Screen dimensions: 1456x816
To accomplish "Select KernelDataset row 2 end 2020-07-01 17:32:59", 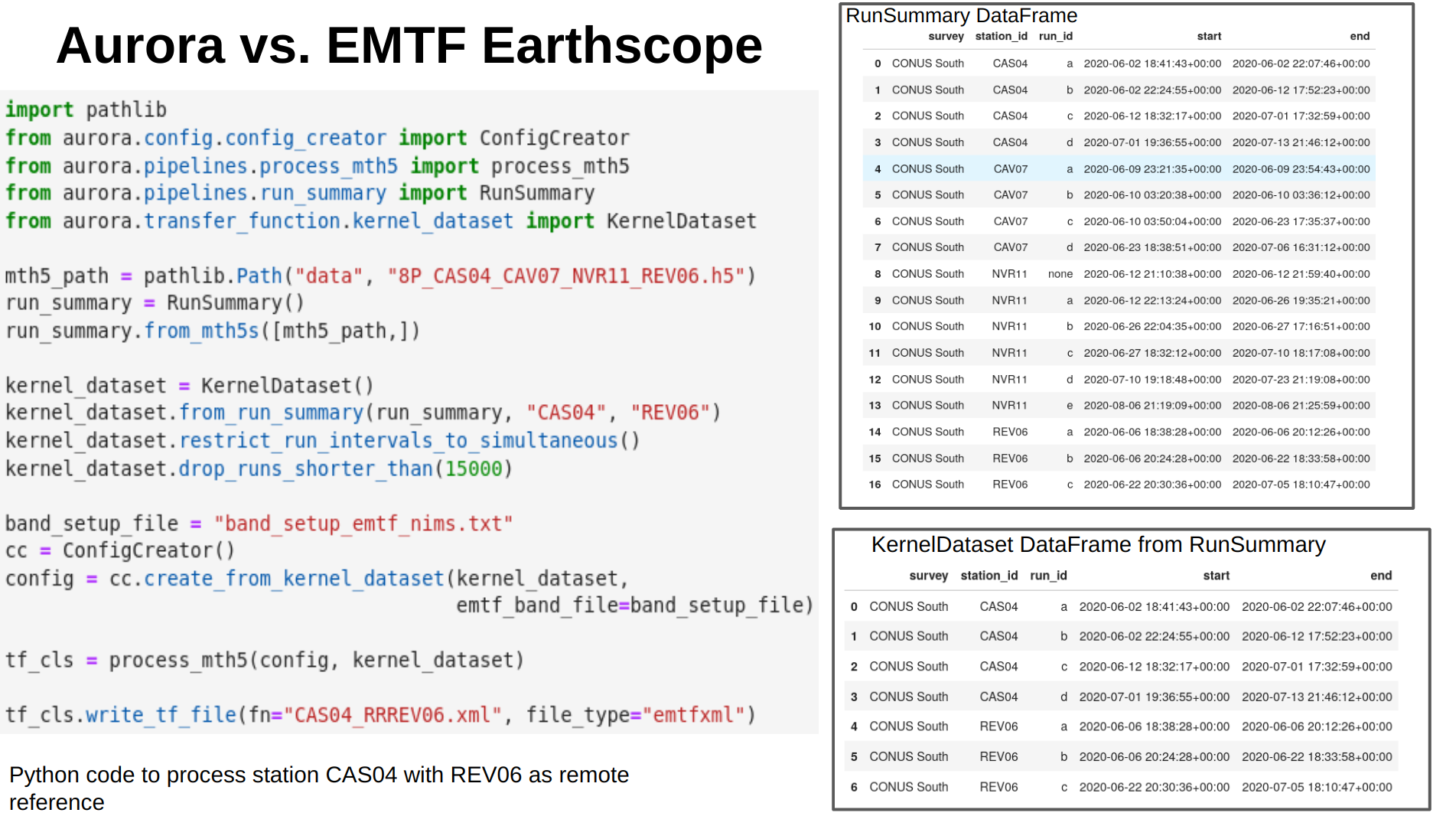I will pyautogui.click(x=1317, y=667).
